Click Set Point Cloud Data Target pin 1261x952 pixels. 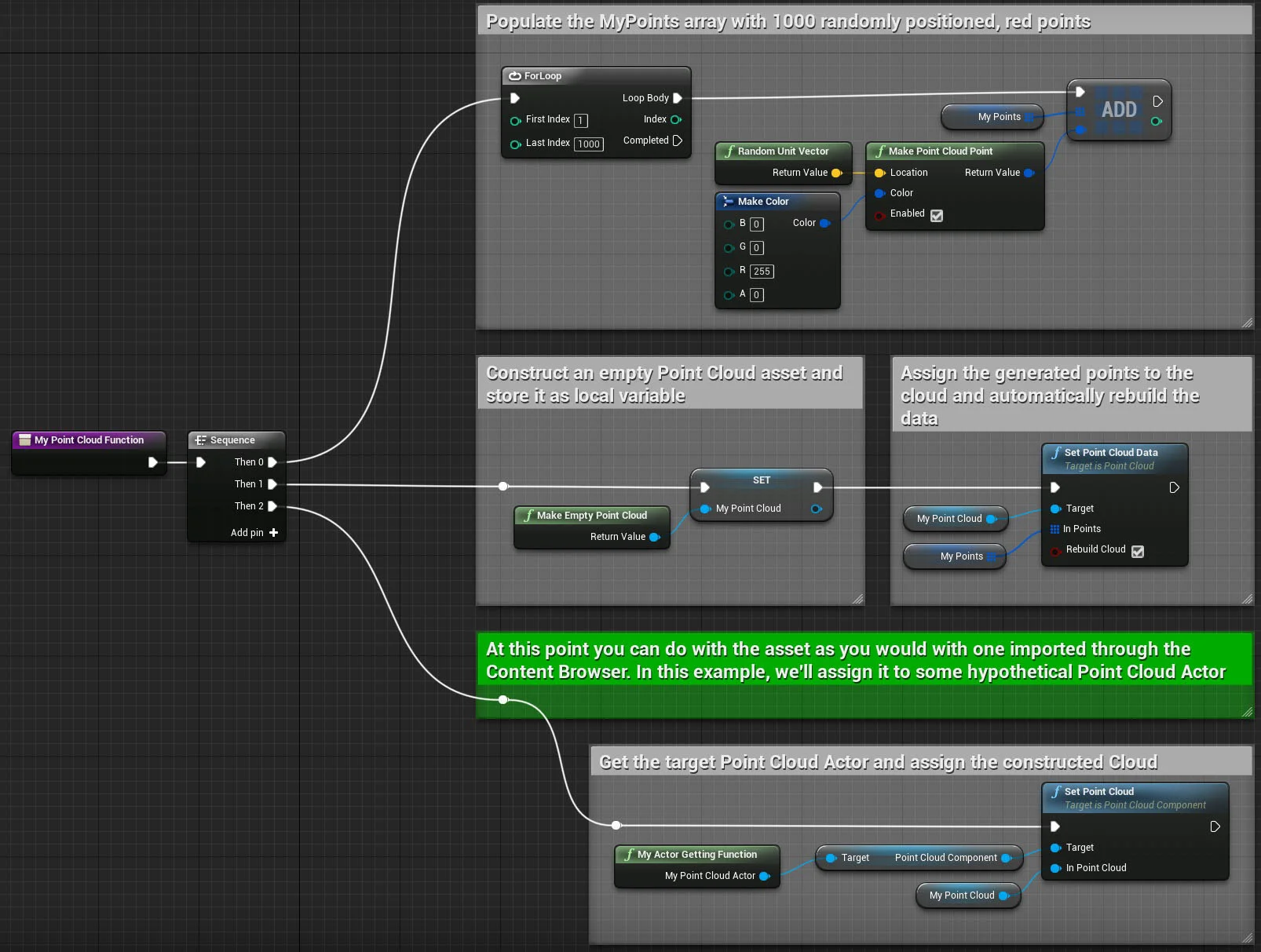pyautogui.click(x=1055, y=509)
